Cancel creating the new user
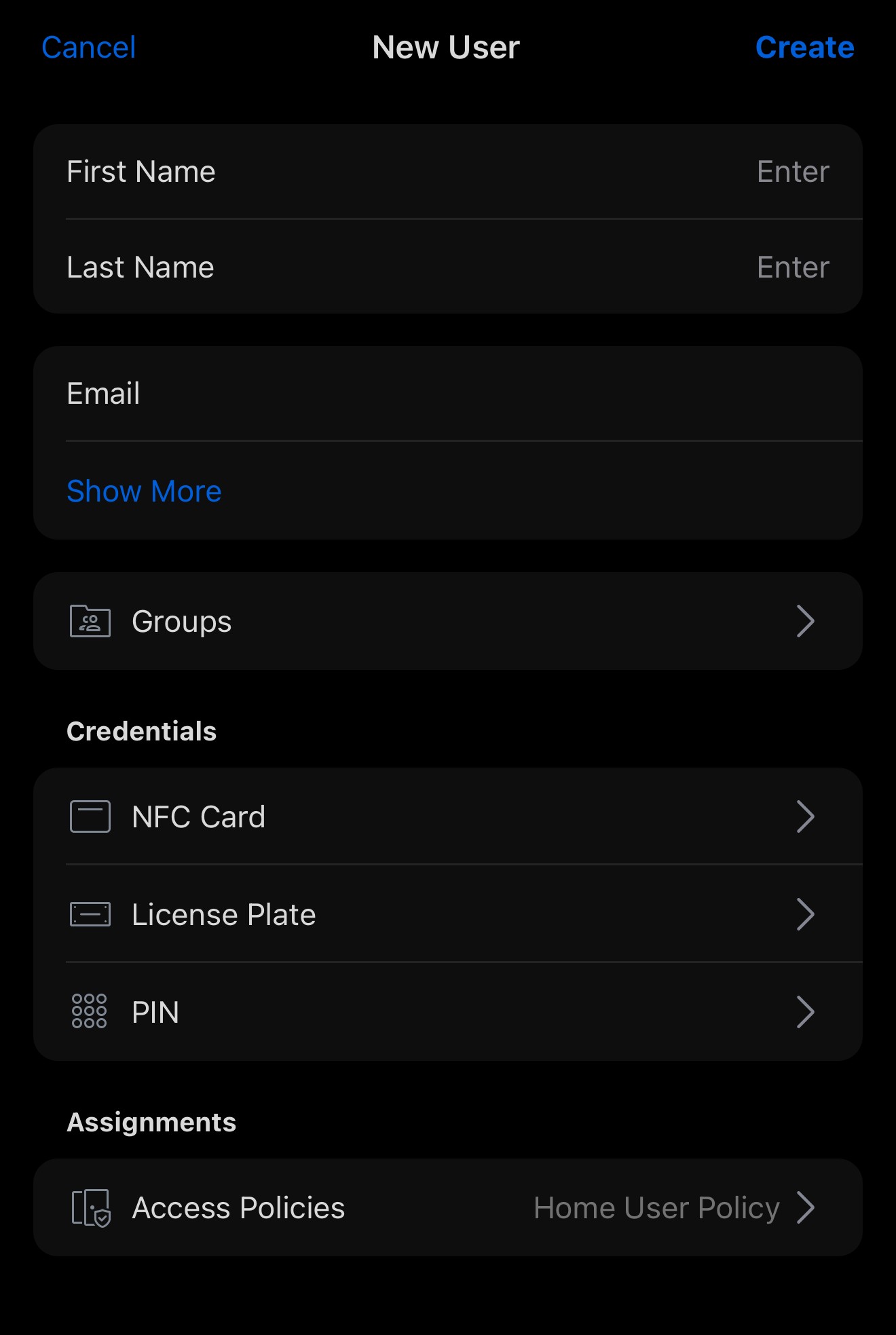The image size is (896, 1335). tap(89, 48)
